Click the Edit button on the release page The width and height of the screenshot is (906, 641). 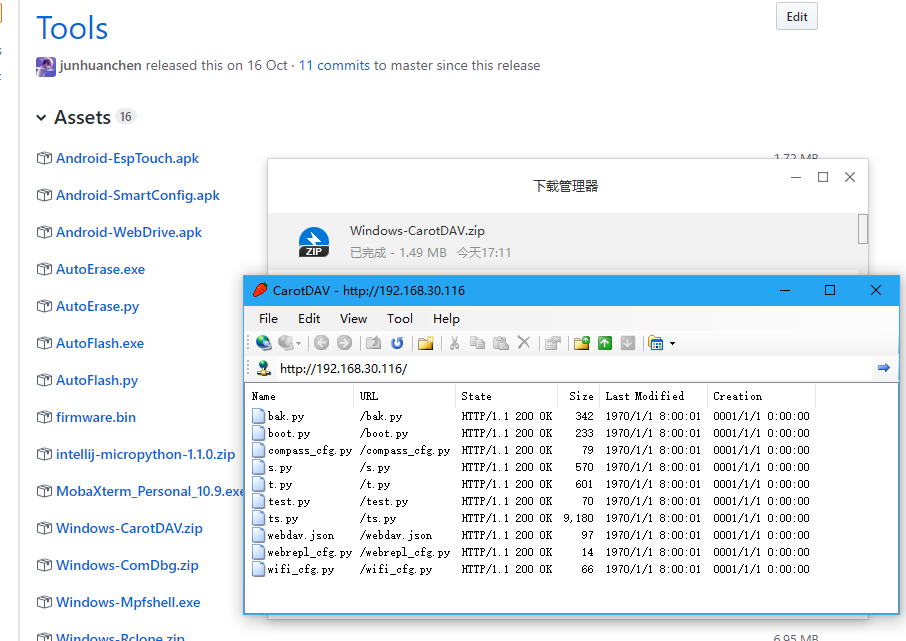click(x=796, y=16)
